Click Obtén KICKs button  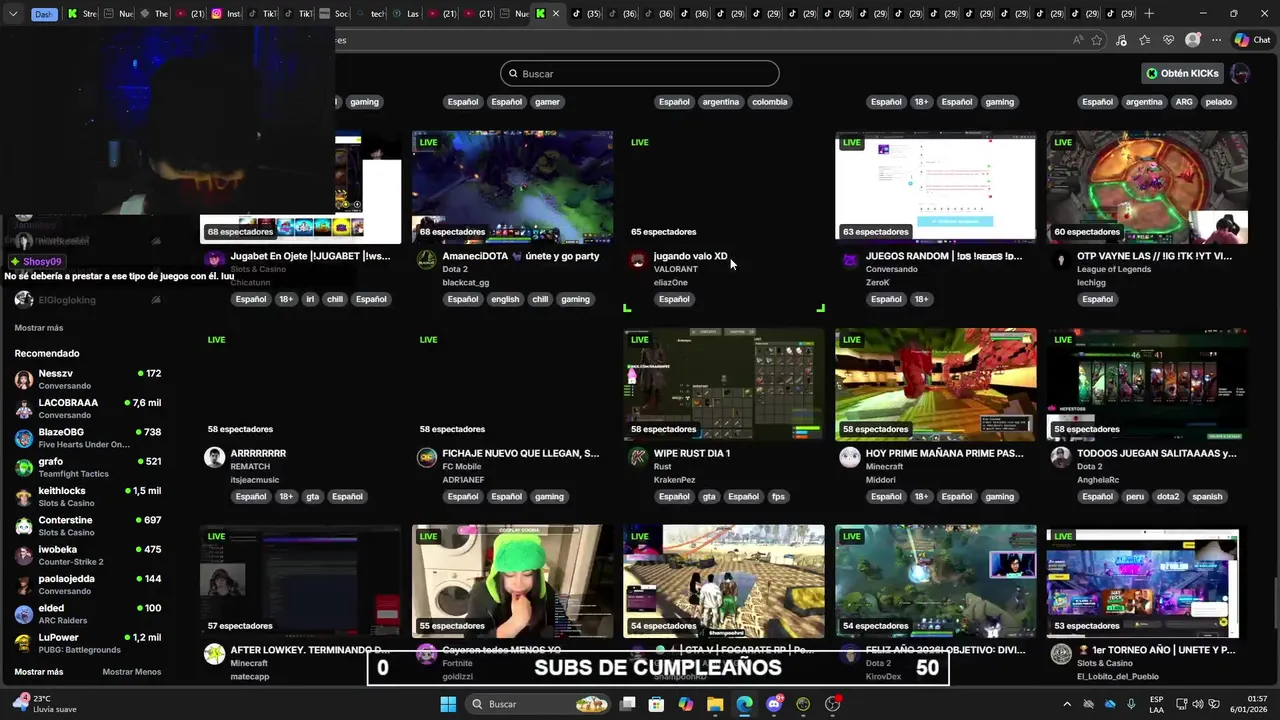coord(1183,73)
